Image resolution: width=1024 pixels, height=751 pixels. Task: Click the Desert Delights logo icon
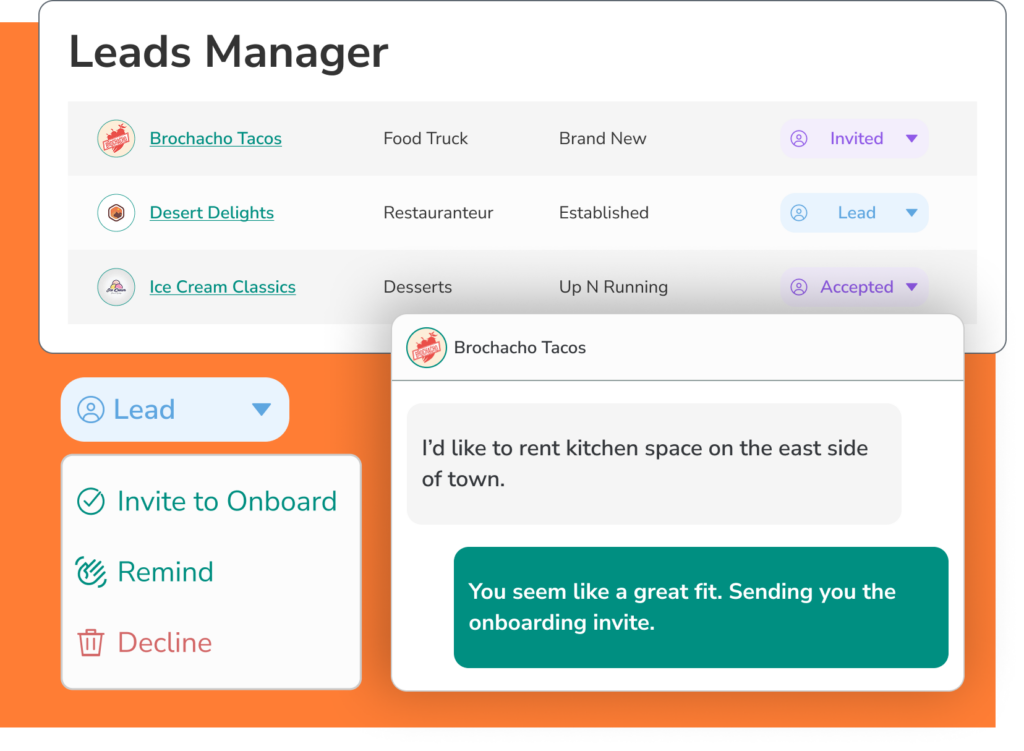[x=116, y=213]
